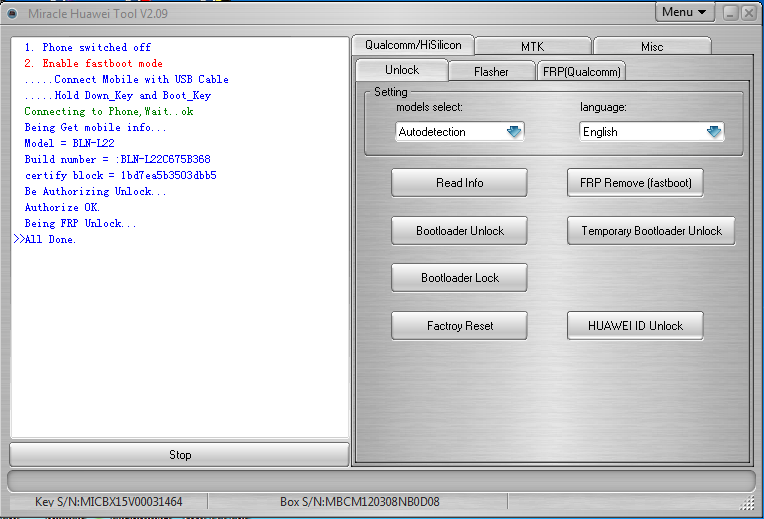The height and width of the screenshot is (519, 764).
Task: Click the Autodetection model field
Action: [459, 132]
